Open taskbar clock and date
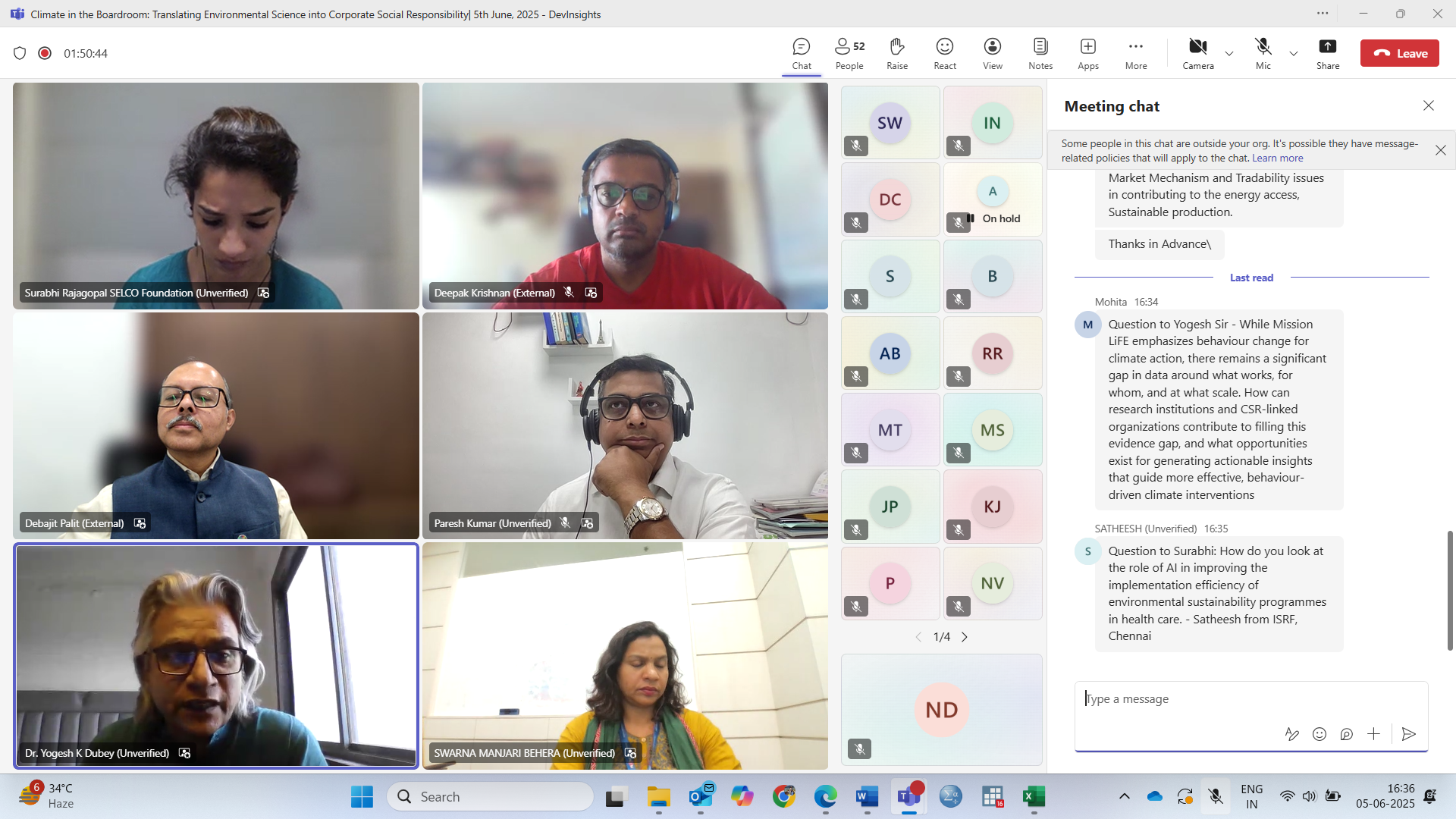The height and width of the screenshot is (819, 1456). click(x=1385, y=796)
